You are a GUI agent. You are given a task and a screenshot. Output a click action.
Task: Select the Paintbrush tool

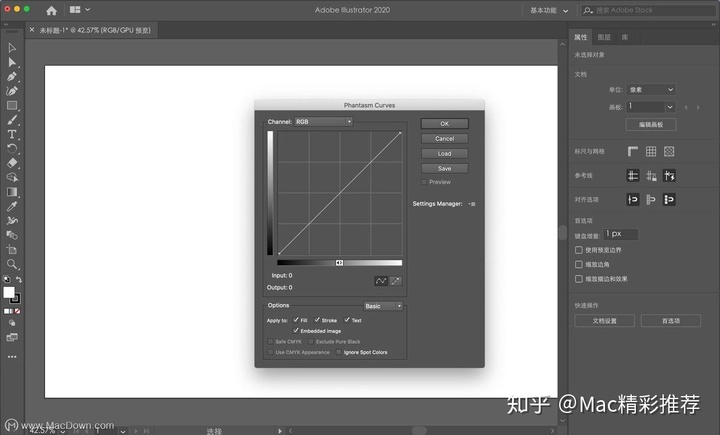pyautogui.click(x=12, y=120)
